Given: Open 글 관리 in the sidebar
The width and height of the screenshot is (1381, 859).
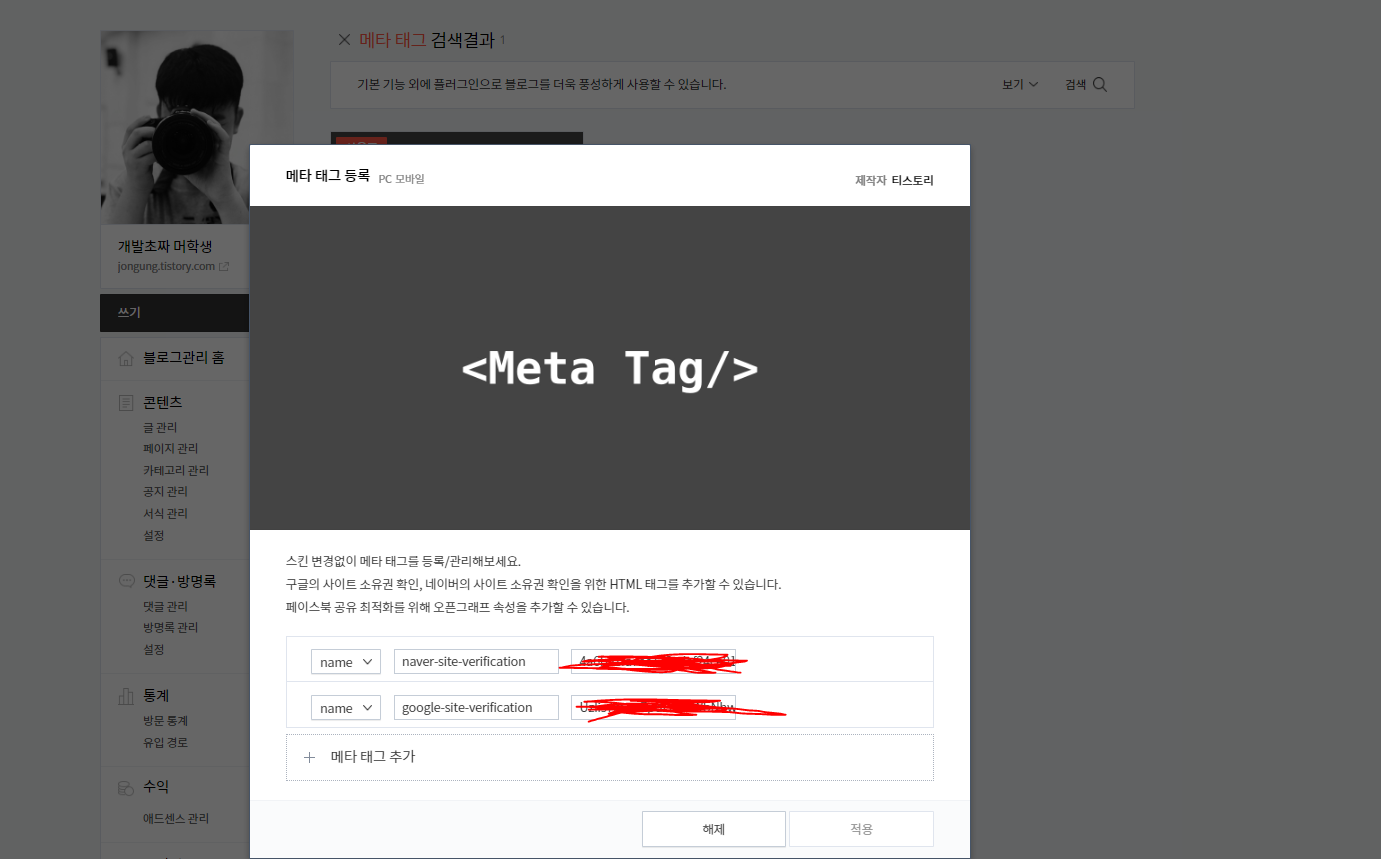Looking at the screenshot, I should [160, 427].
